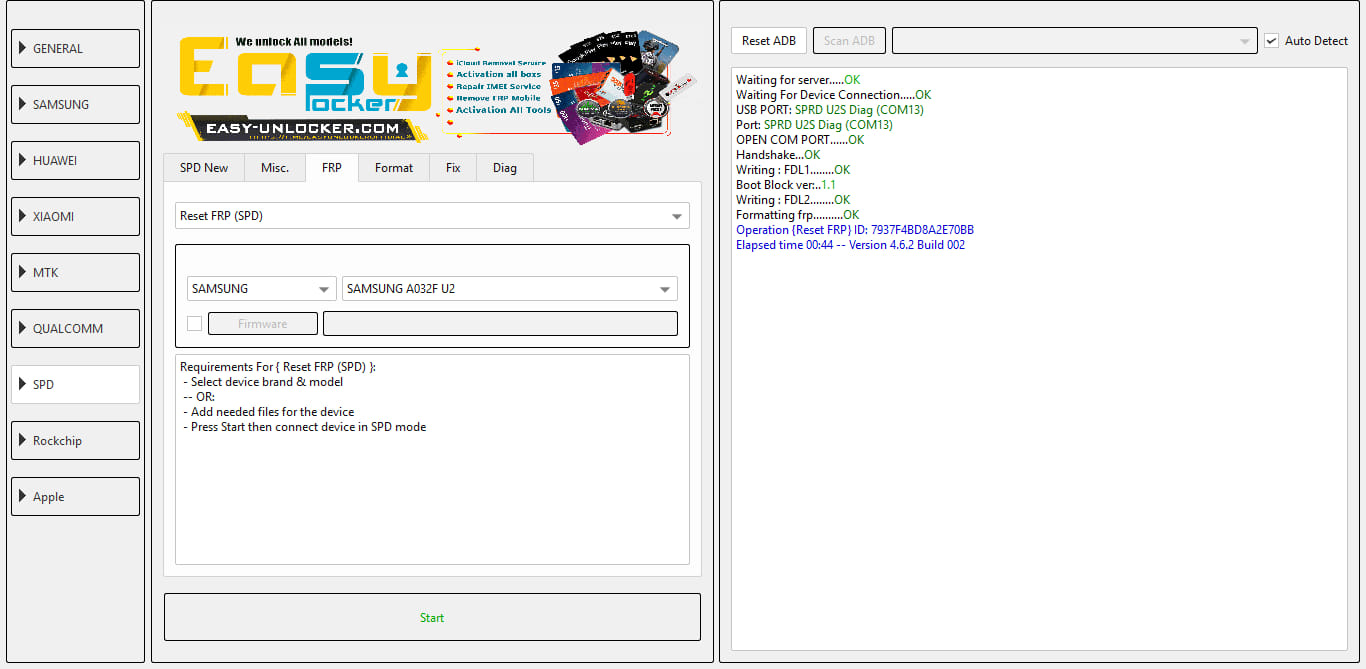This screenshot has width=1366, height=669.
Task: Click the 'Waiting for server.....OK' log line
Action: tap(798, 80)
